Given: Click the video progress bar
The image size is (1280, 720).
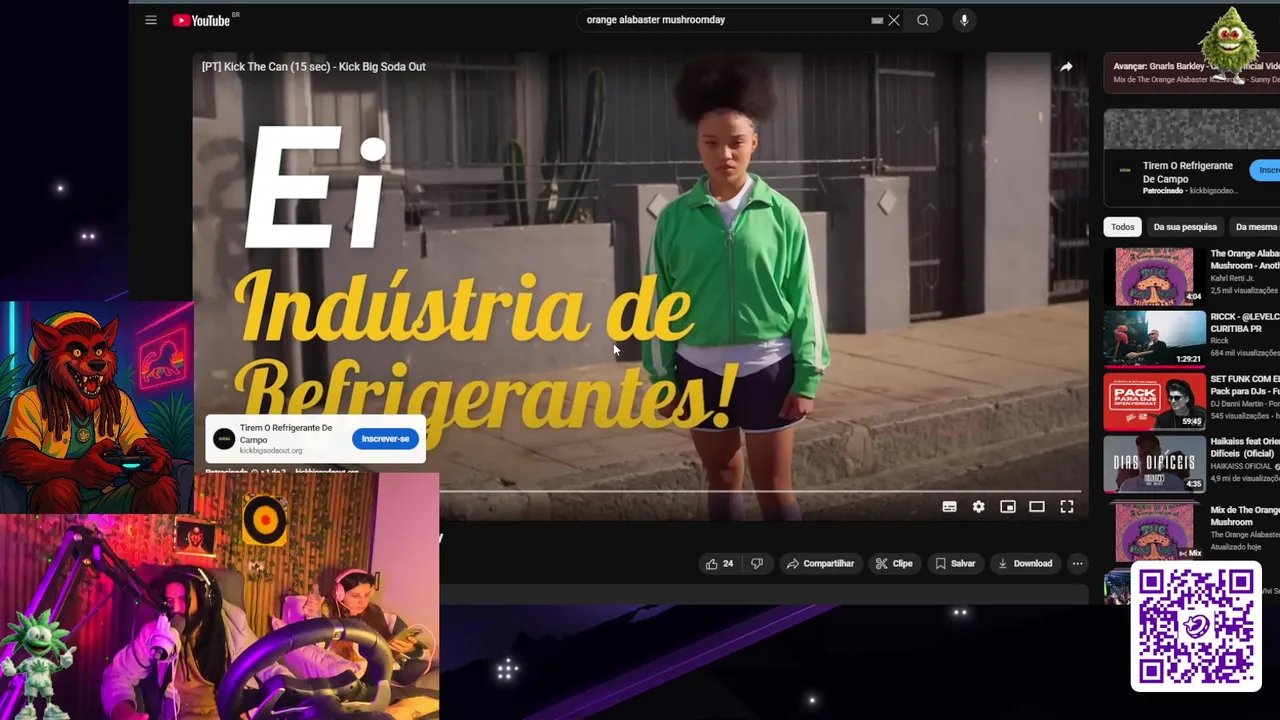Looking at the screenshot, I should click(762, 491).
